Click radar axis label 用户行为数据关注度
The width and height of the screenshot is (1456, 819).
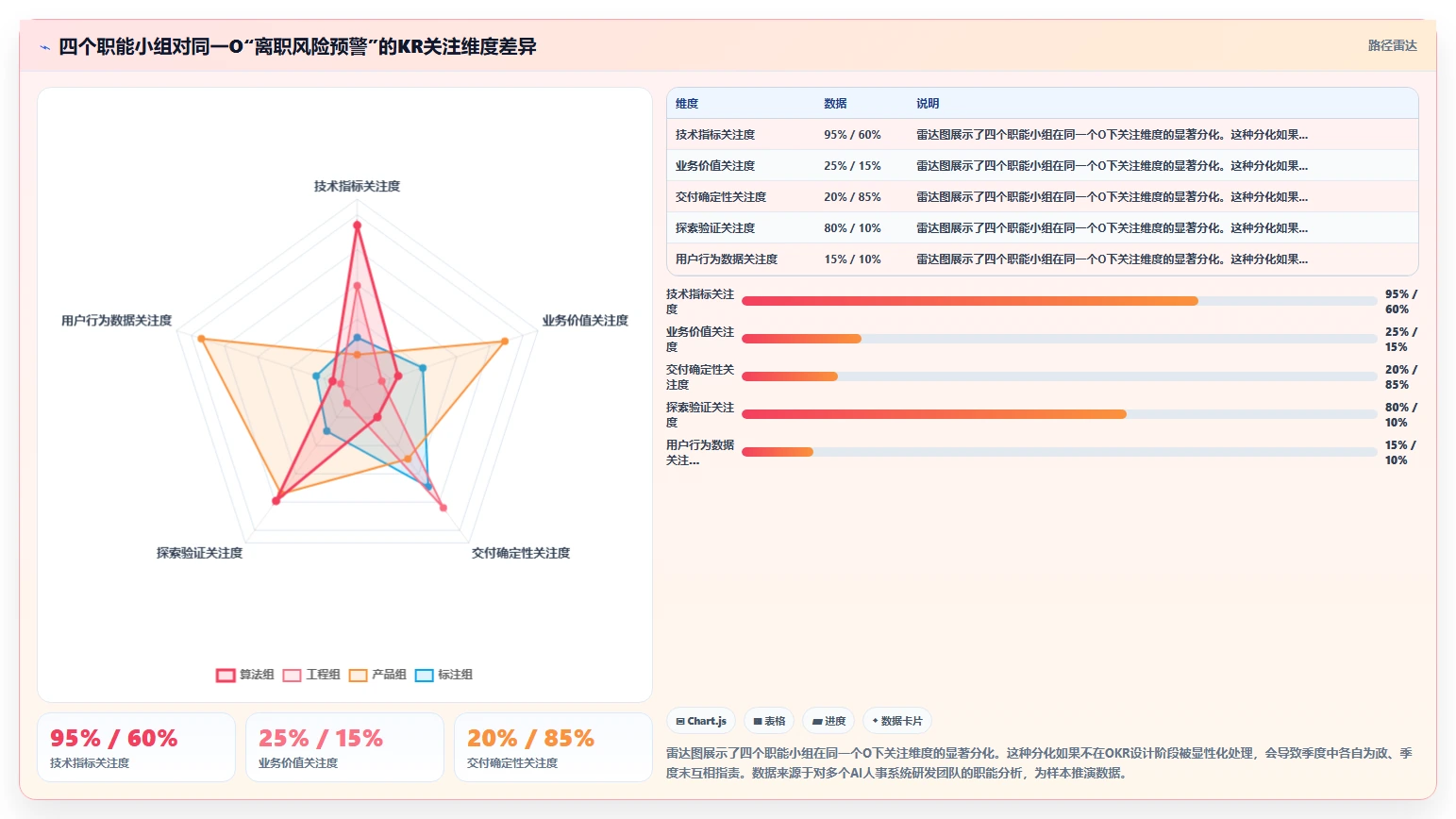(x=116, y=321)
